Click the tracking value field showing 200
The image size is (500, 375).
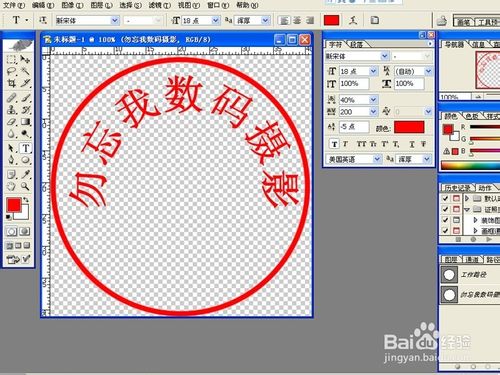(354, 112)
